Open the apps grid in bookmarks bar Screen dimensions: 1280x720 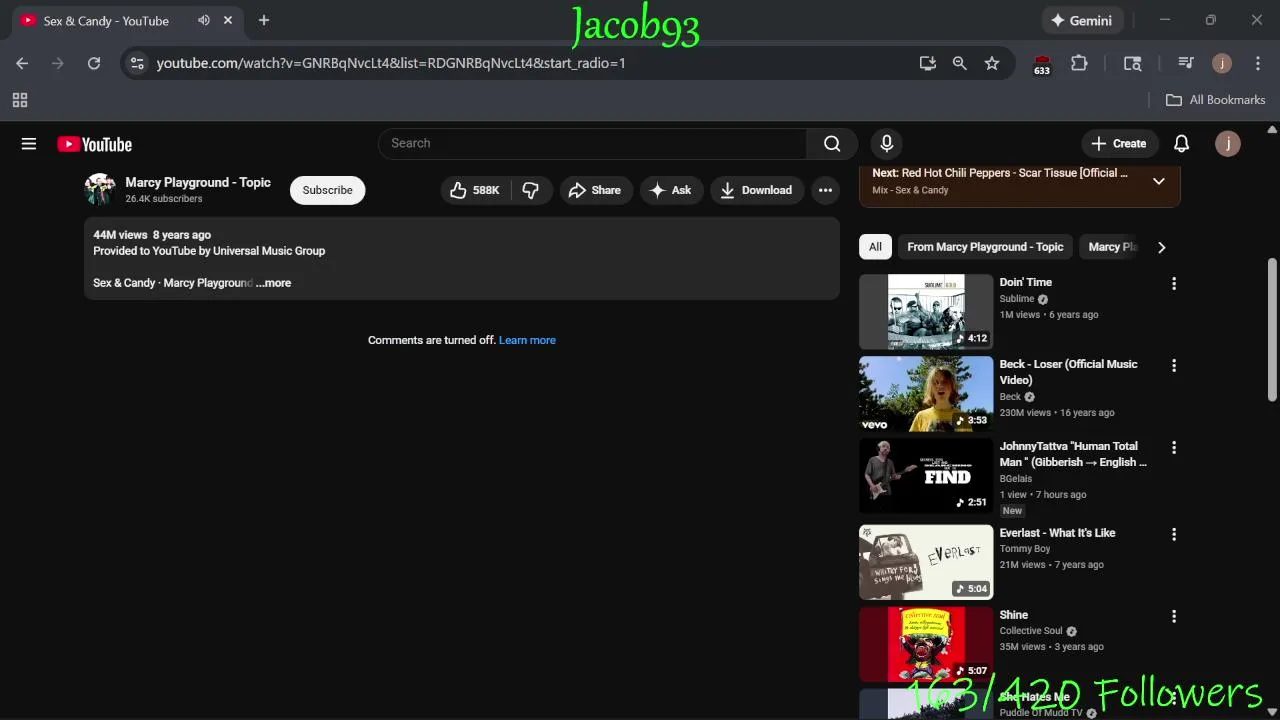click(20, 100)
